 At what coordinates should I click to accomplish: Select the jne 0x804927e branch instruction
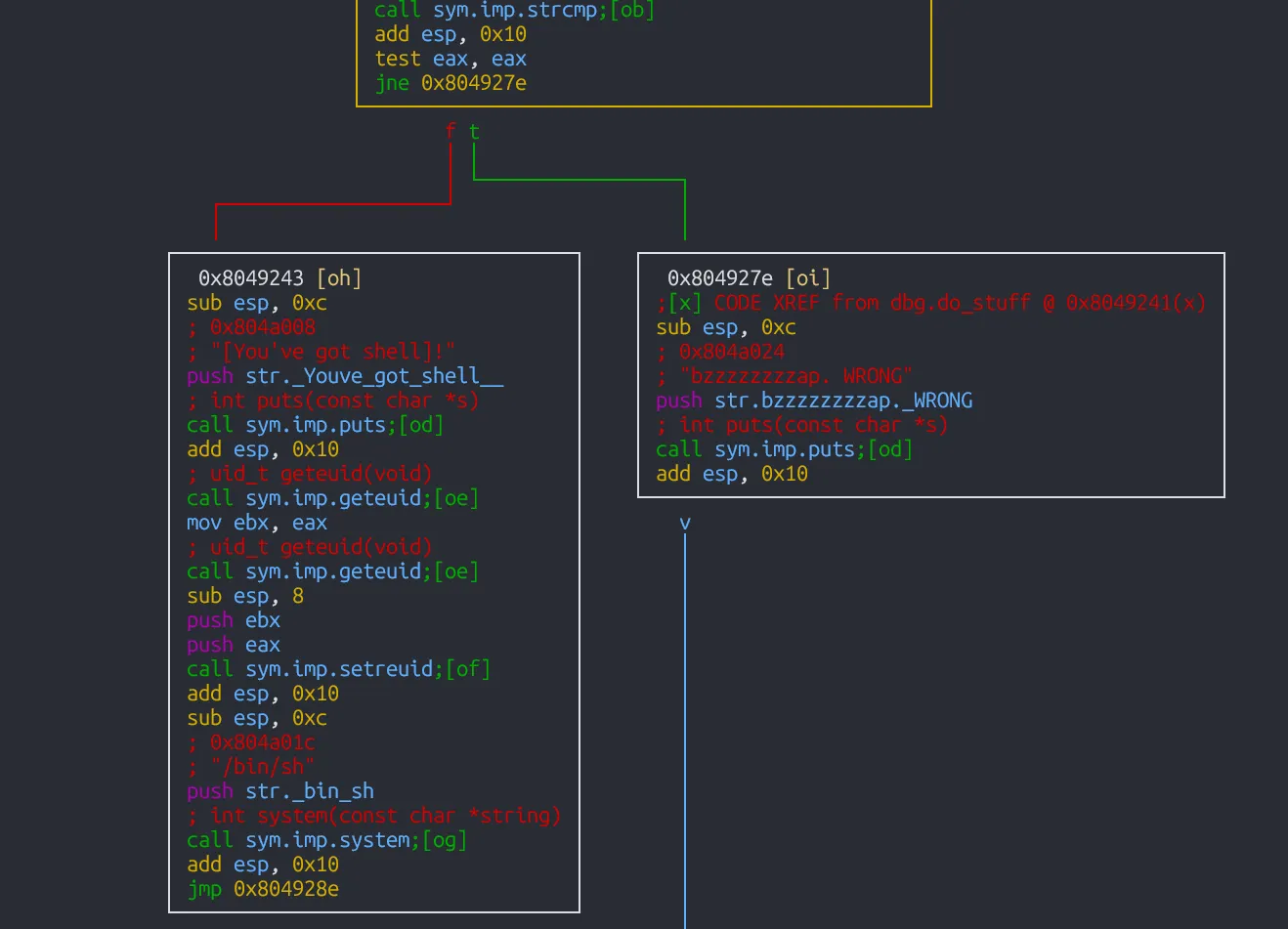pos(451,83)
